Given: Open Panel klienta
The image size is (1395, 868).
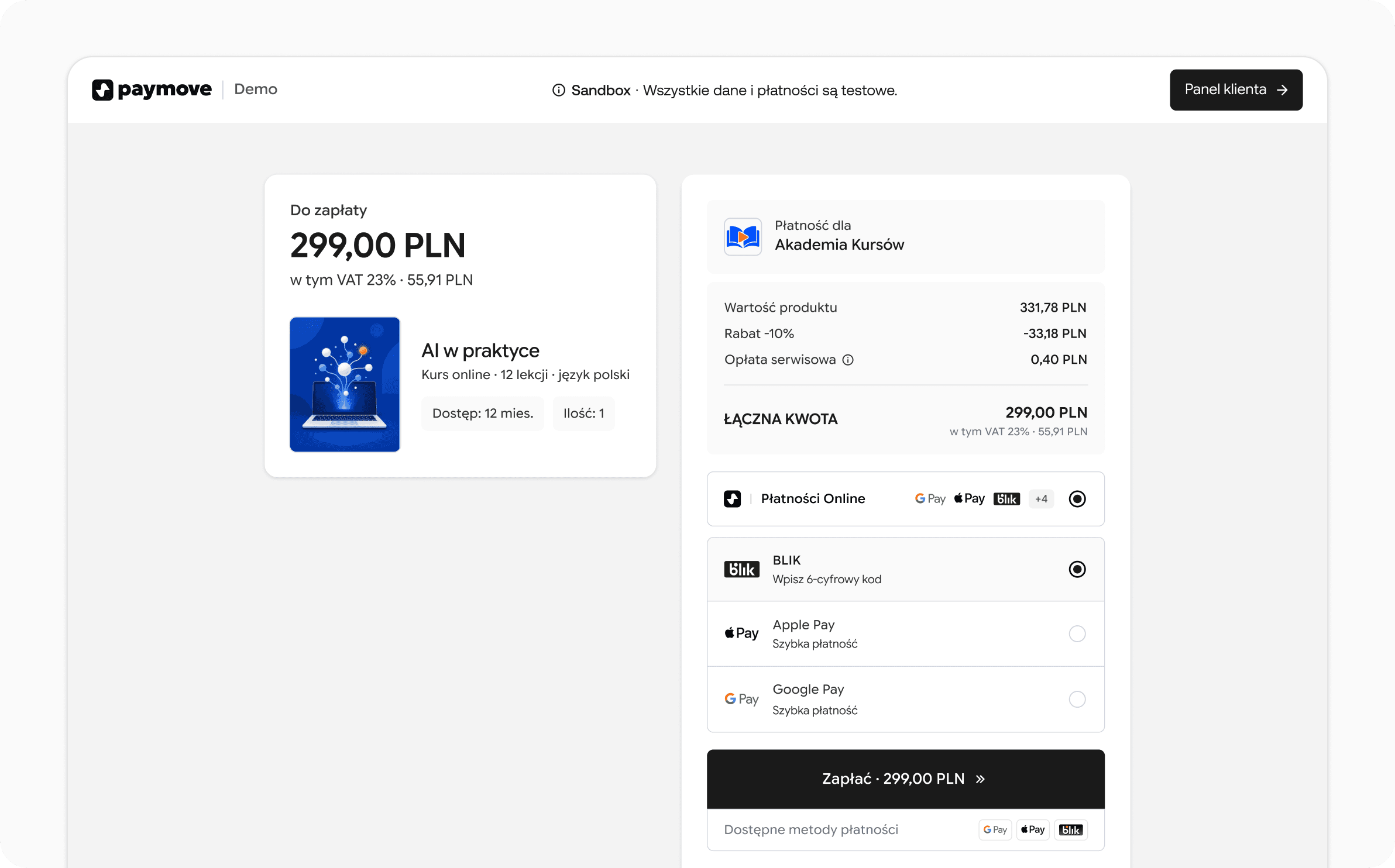Looking at the screenshot, I should (x=1236, y=90).
